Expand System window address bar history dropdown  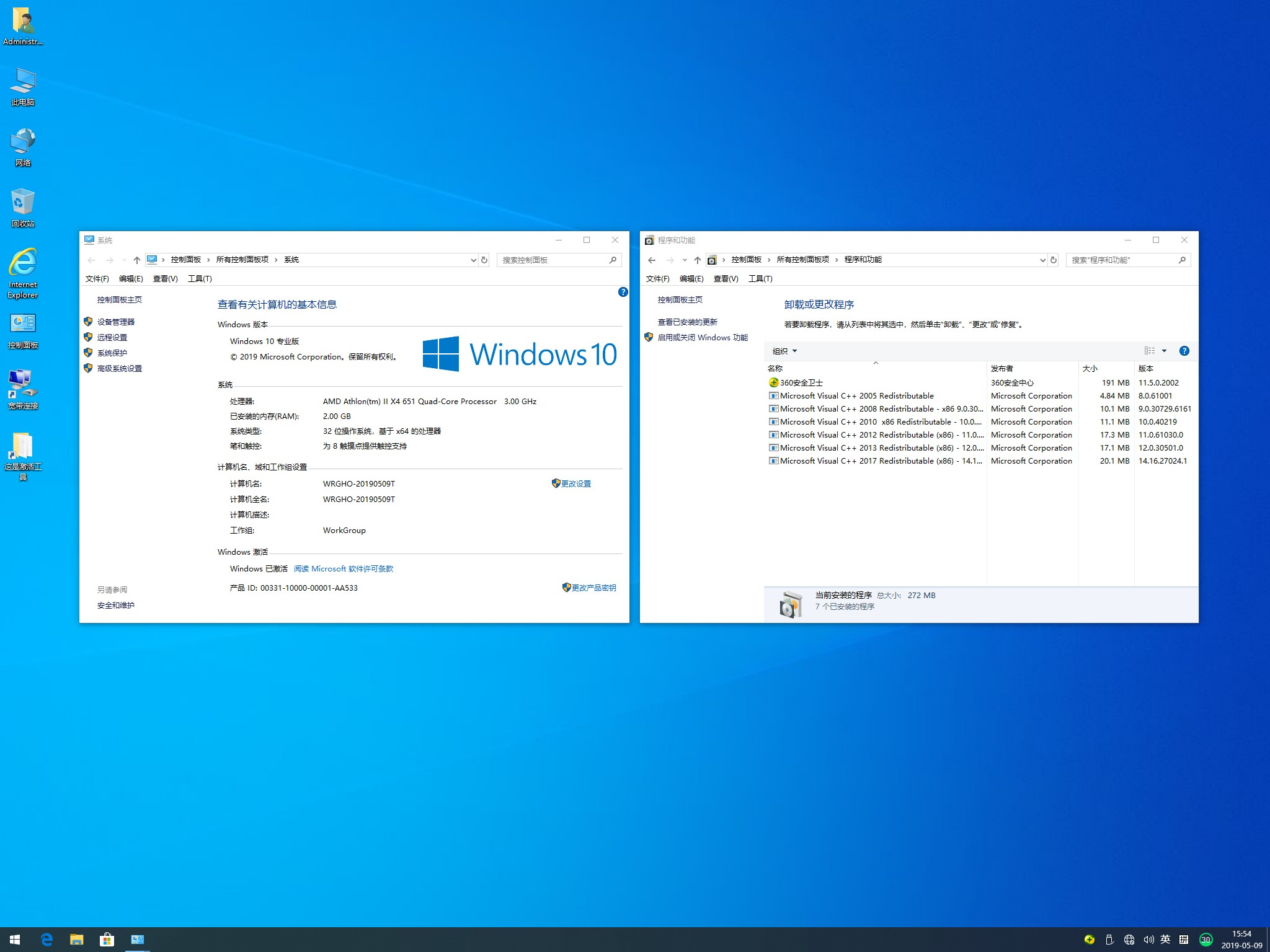473,260
